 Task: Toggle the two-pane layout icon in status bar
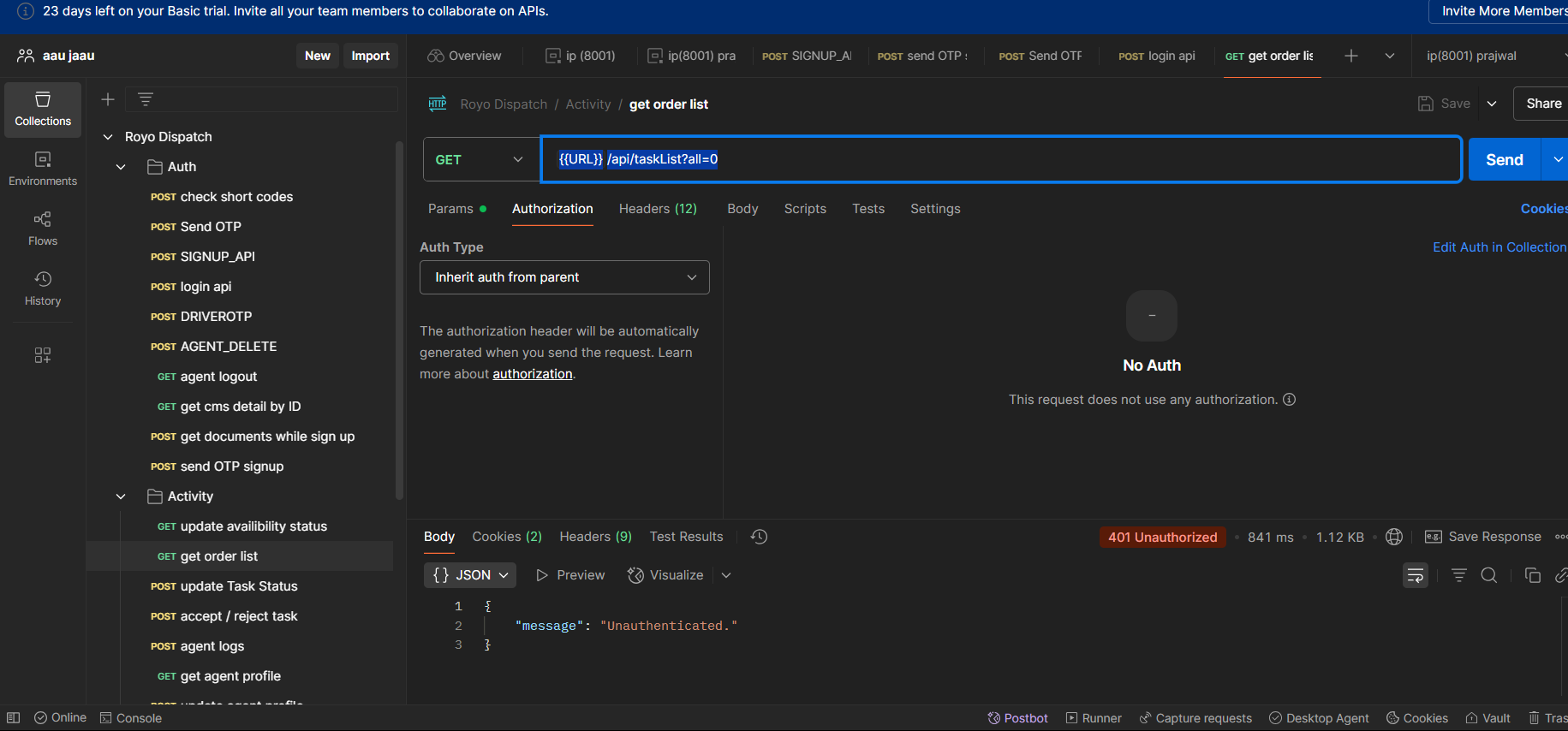click(14, 718)
